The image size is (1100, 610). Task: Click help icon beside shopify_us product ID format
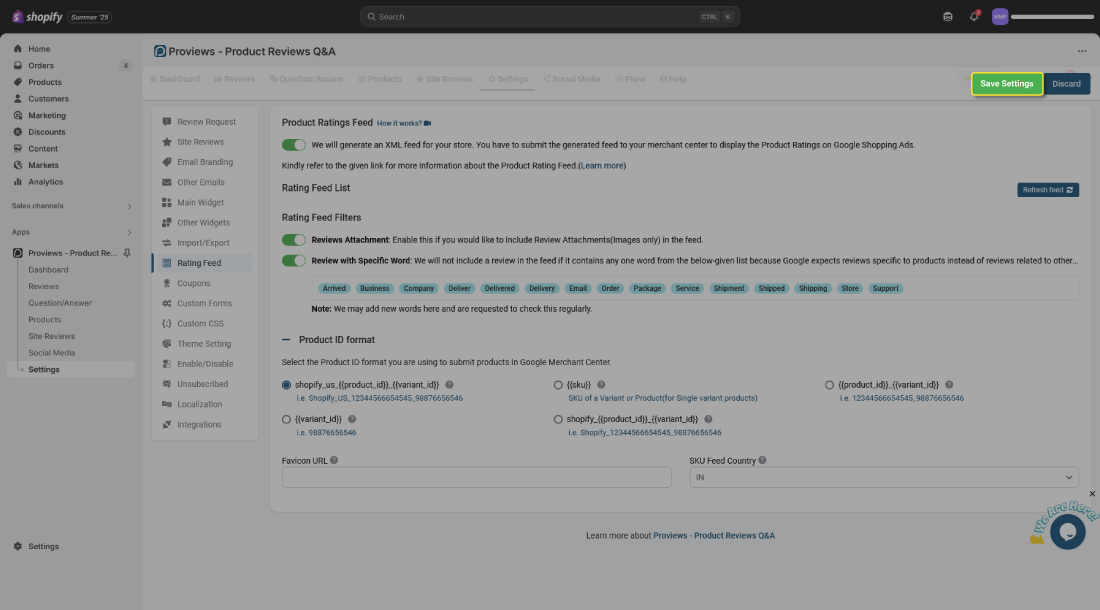(449, 385)
